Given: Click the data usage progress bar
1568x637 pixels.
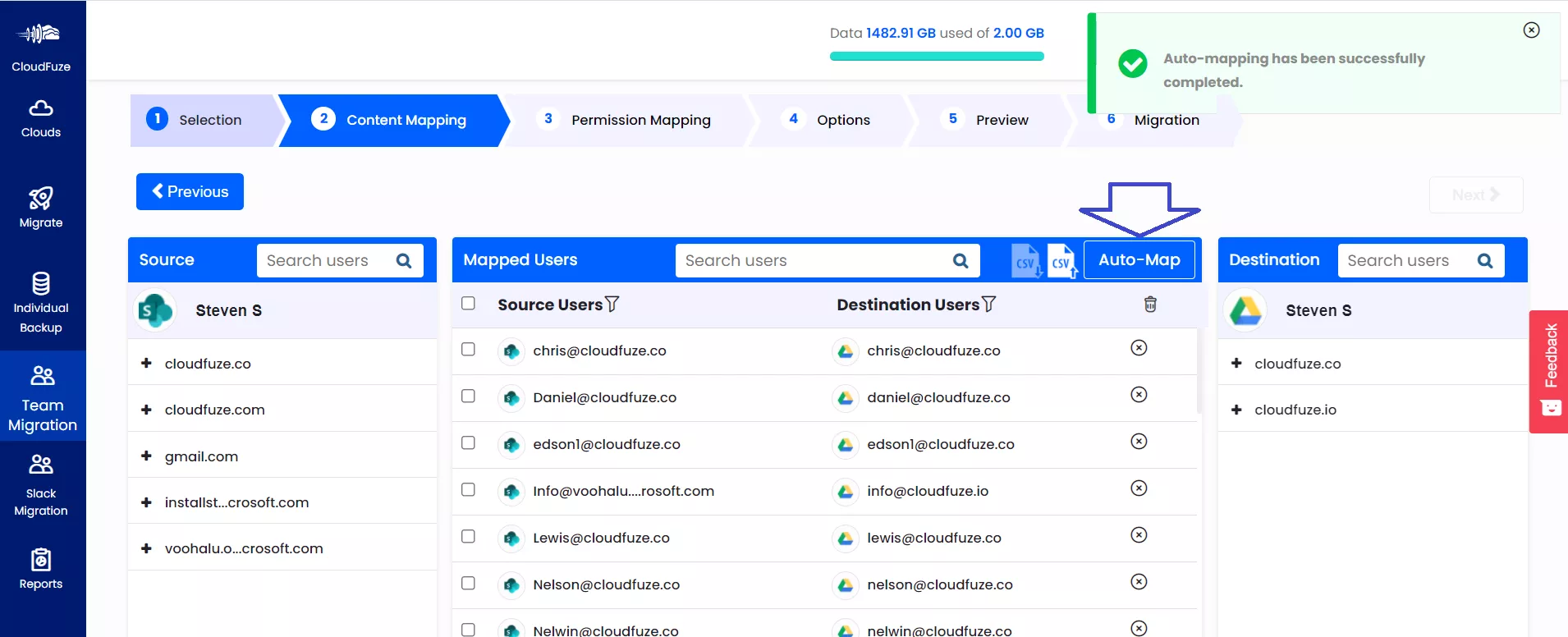Looking at the screenshot, I should coord(937,57).
